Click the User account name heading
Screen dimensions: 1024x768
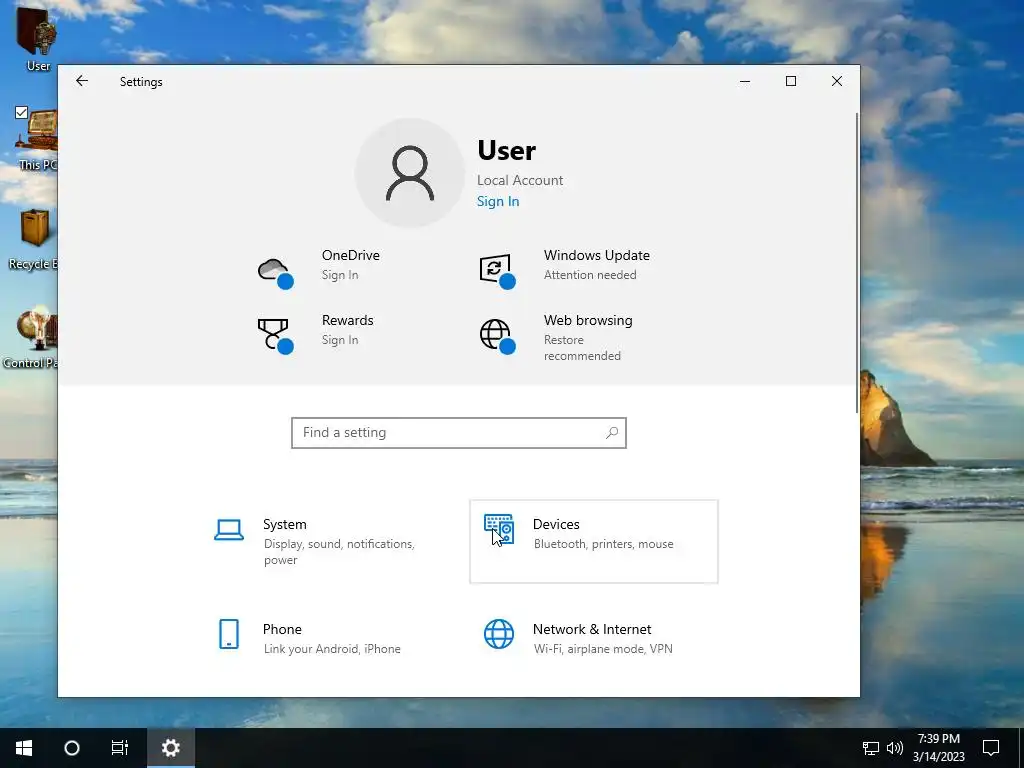tap(506, 150)
